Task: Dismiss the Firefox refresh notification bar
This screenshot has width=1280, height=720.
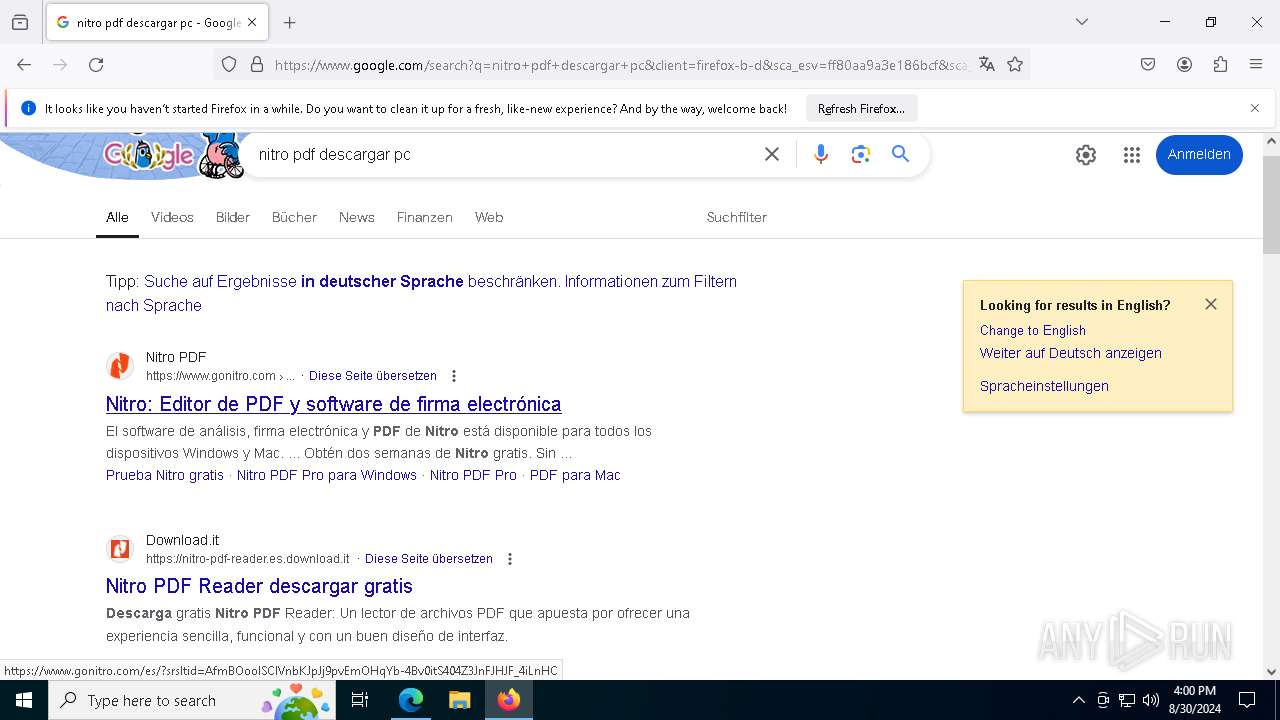Action: point(1255,108)
